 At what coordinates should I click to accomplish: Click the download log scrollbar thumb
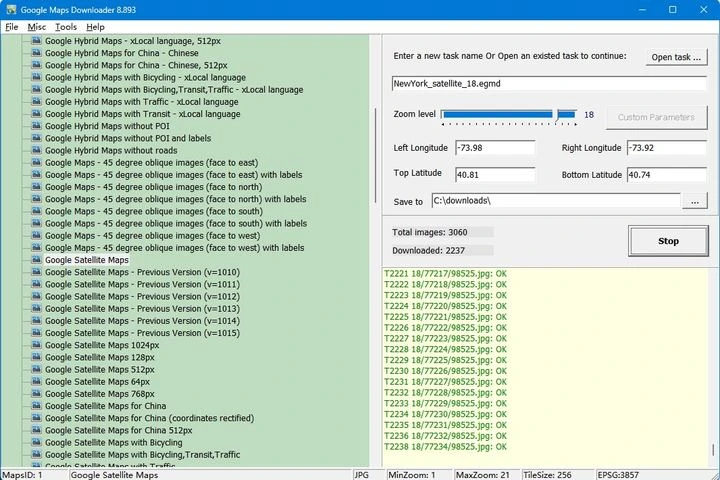(x=713, y=450)
